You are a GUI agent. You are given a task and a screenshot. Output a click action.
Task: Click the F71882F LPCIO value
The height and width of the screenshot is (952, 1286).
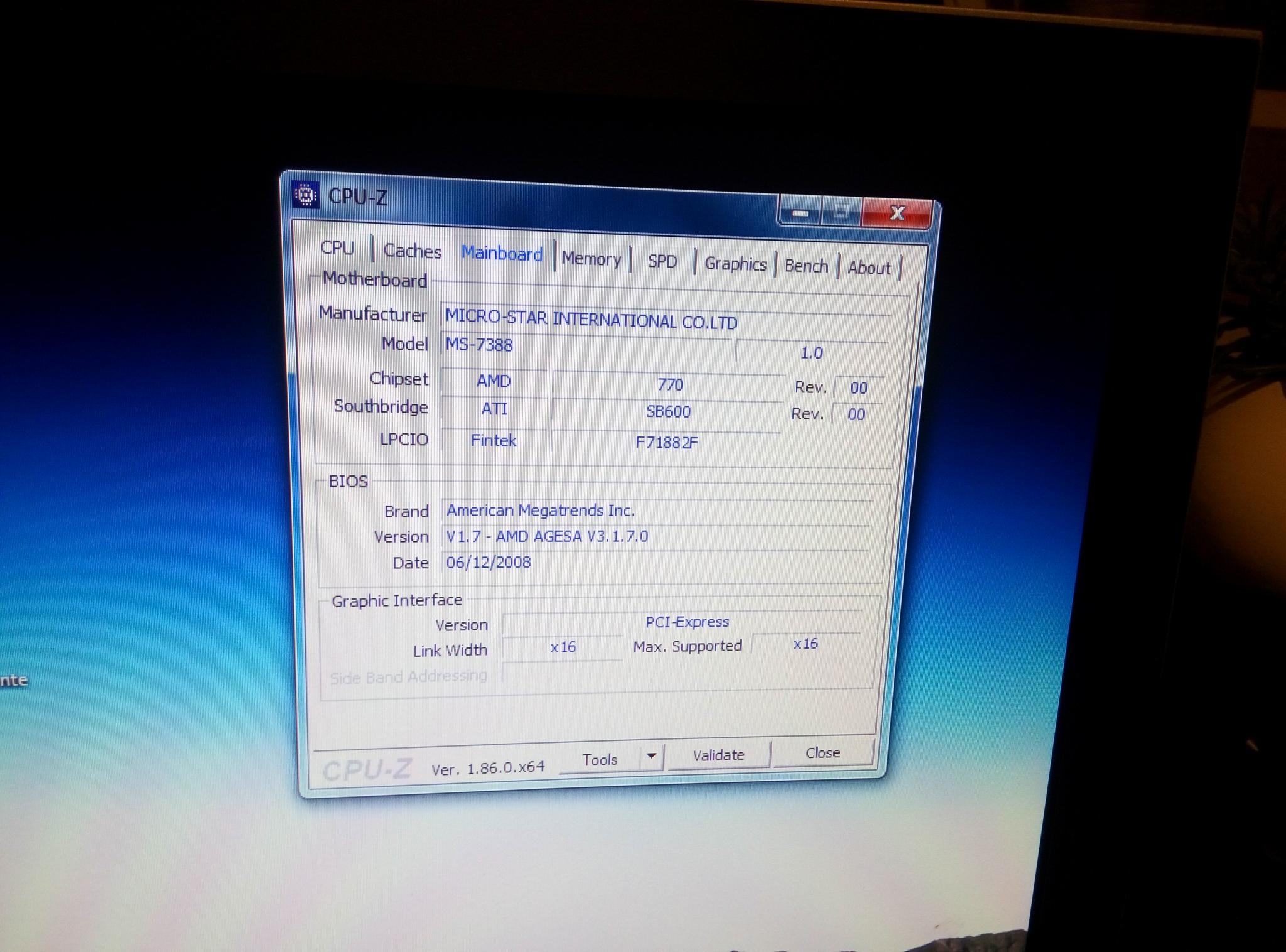(x=666, y=443)
